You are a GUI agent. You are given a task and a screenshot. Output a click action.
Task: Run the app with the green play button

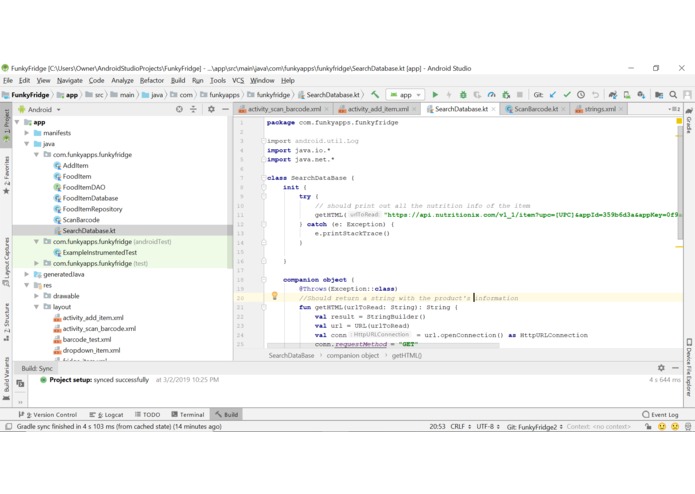point(435,94)
